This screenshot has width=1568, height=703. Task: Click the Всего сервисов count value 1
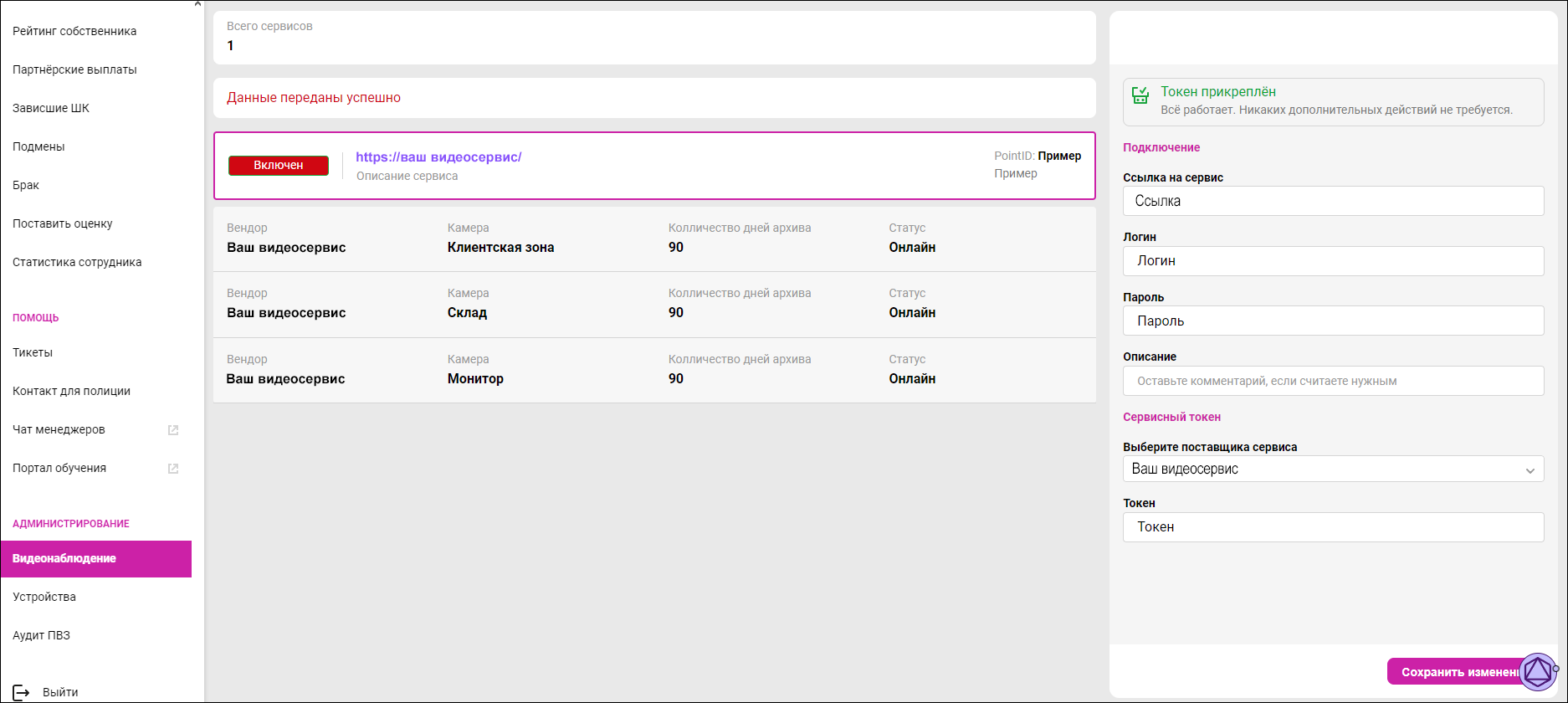(230, 45)
